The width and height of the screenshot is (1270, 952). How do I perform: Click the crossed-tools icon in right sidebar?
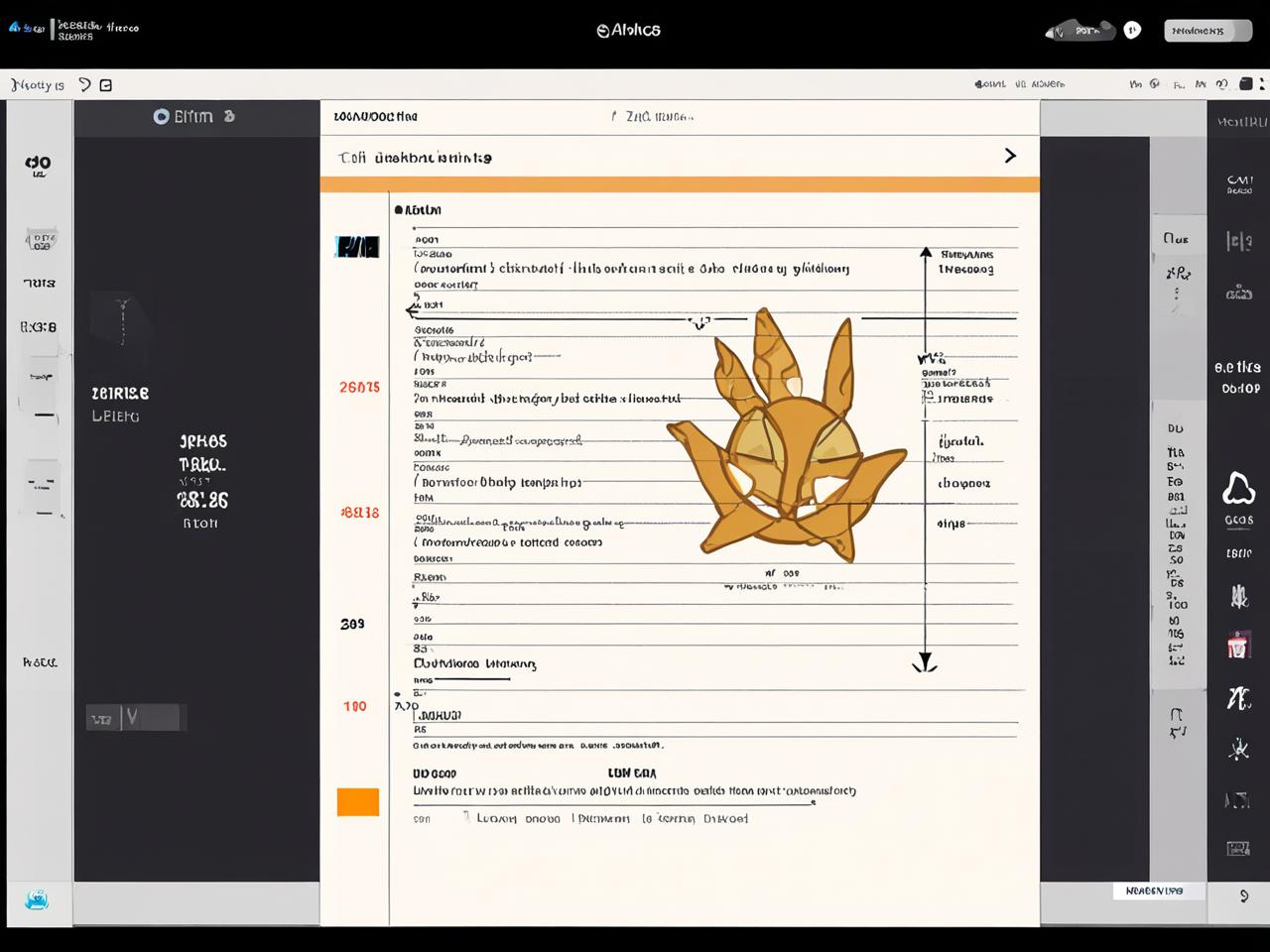coord(1238,749)
